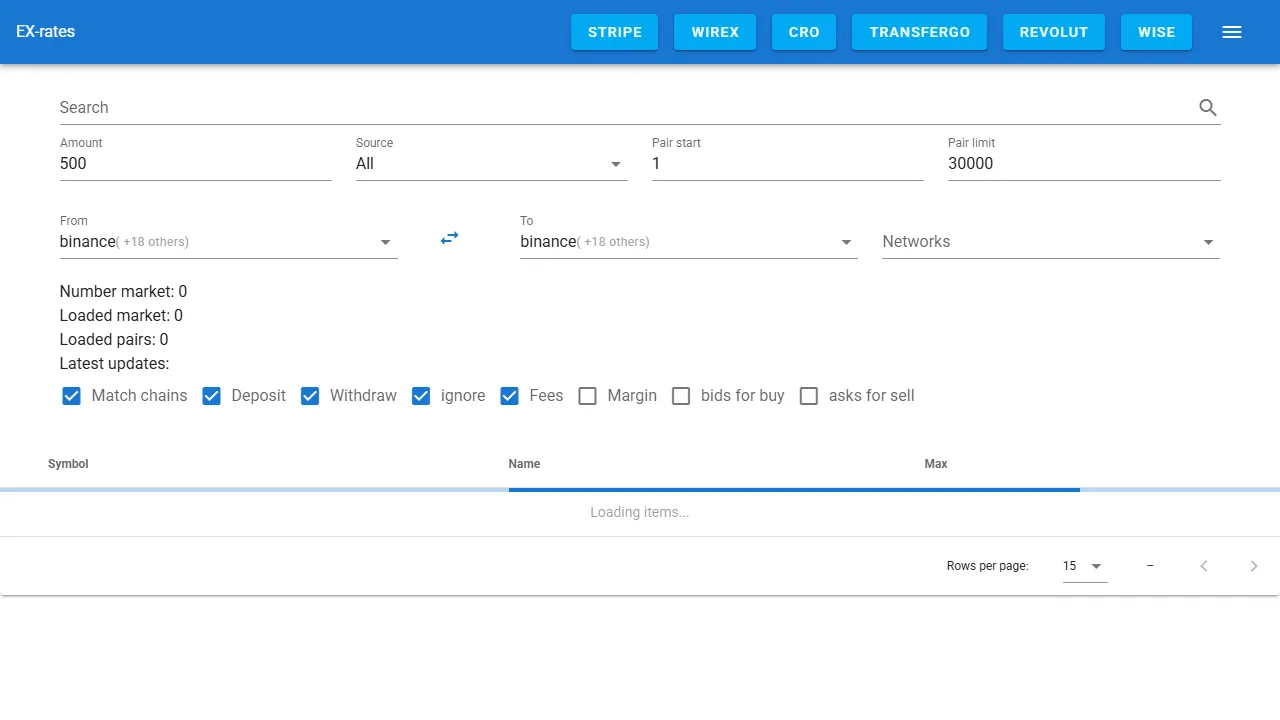
Task: Check the bids for buy option
Action: click(681, 396)
